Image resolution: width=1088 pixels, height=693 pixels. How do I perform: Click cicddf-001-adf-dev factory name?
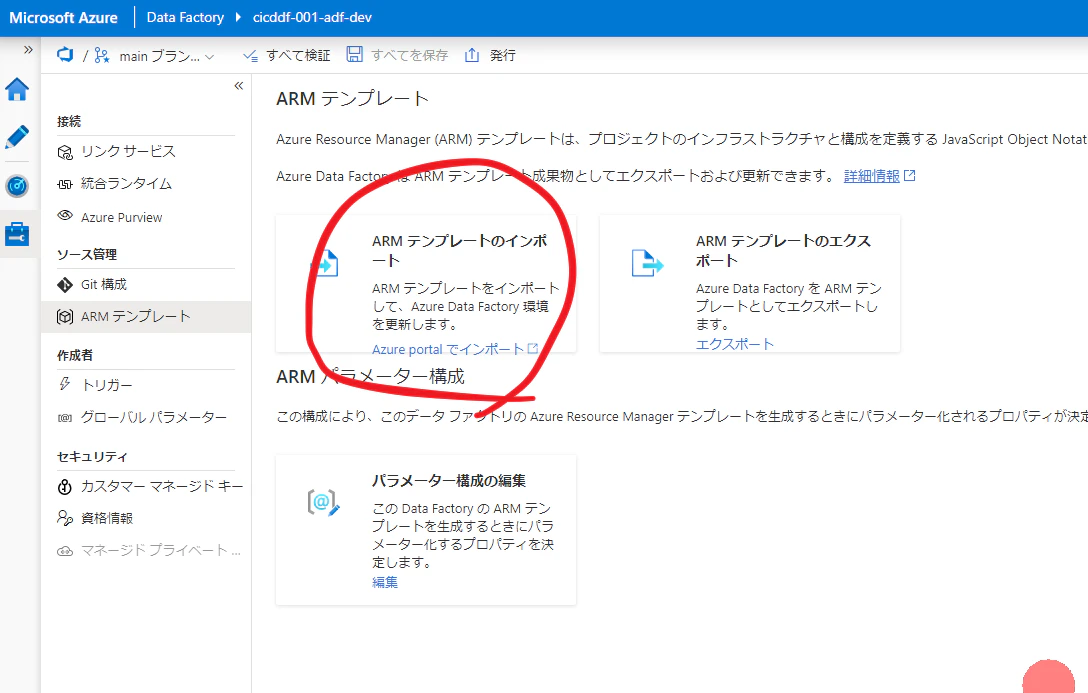tap(312, 17)
